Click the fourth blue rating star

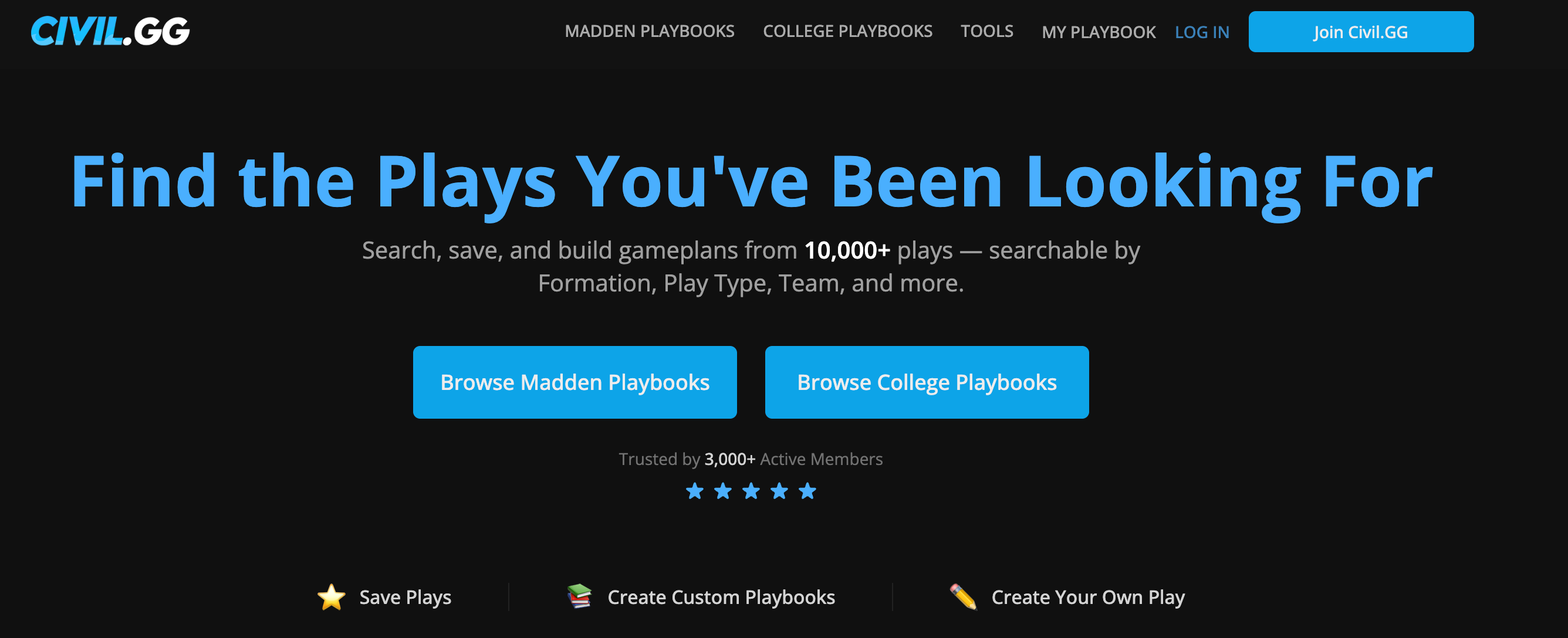click(x=779, y=491)
